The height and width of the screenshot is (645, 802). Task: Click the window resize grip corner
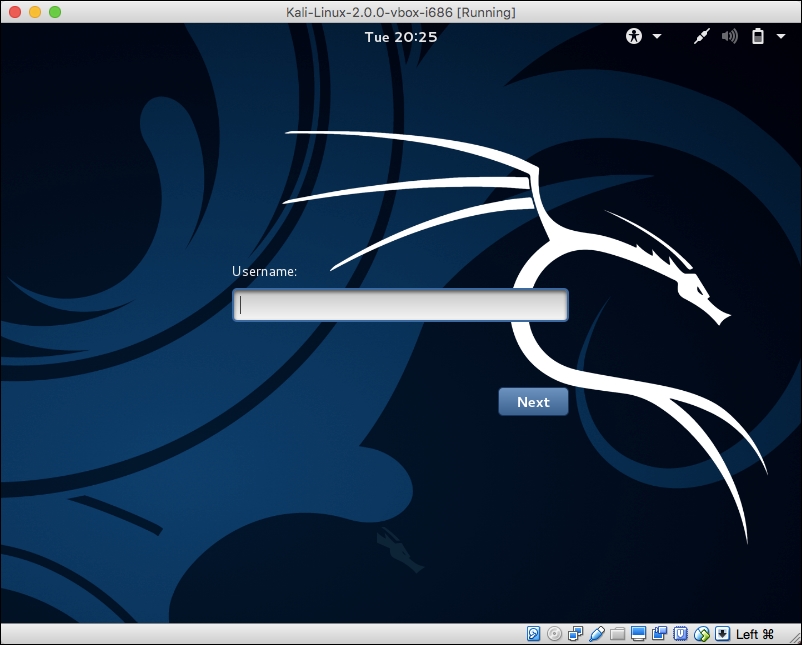[795, 638]
